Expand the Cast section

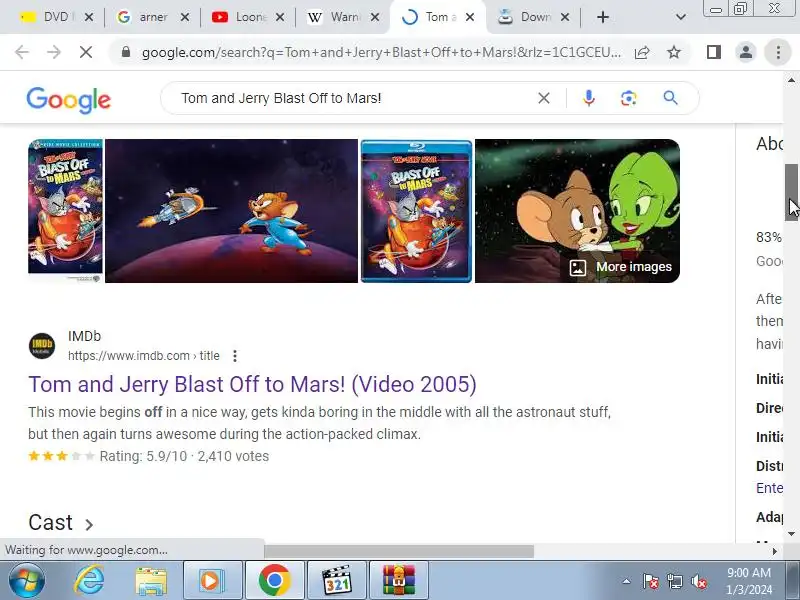click(x=61, y=522)
